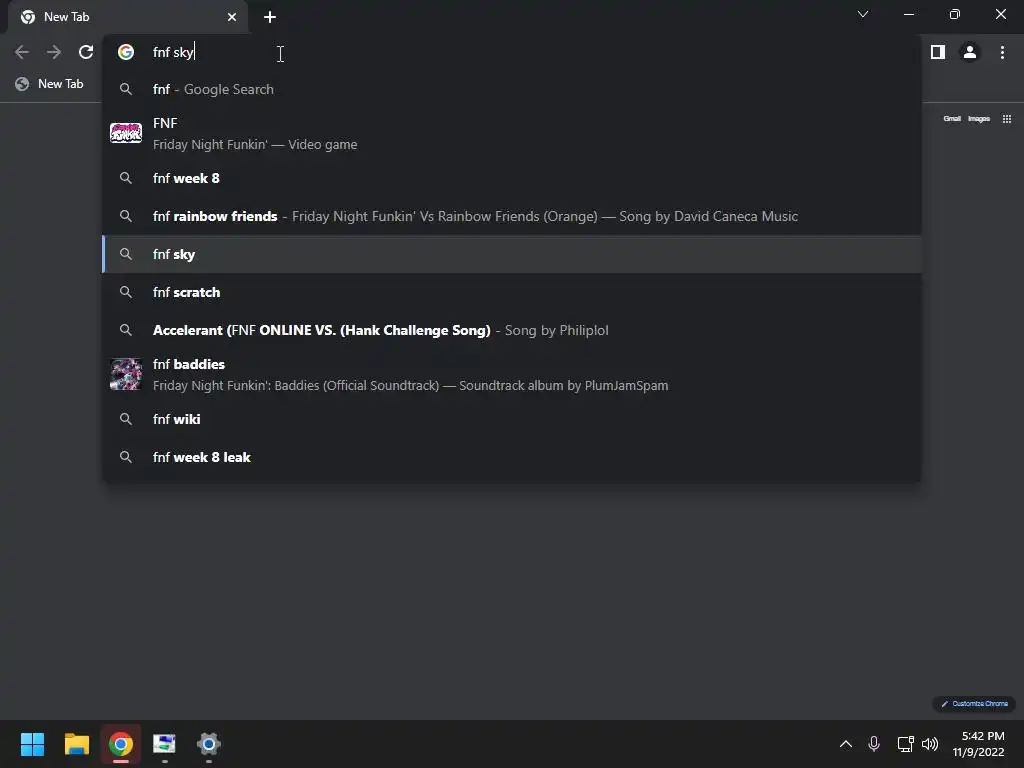Viewport: 1024px width, 768px height.
Task: Open File Explorer from the taskbar
Action: tap(77, 744)
